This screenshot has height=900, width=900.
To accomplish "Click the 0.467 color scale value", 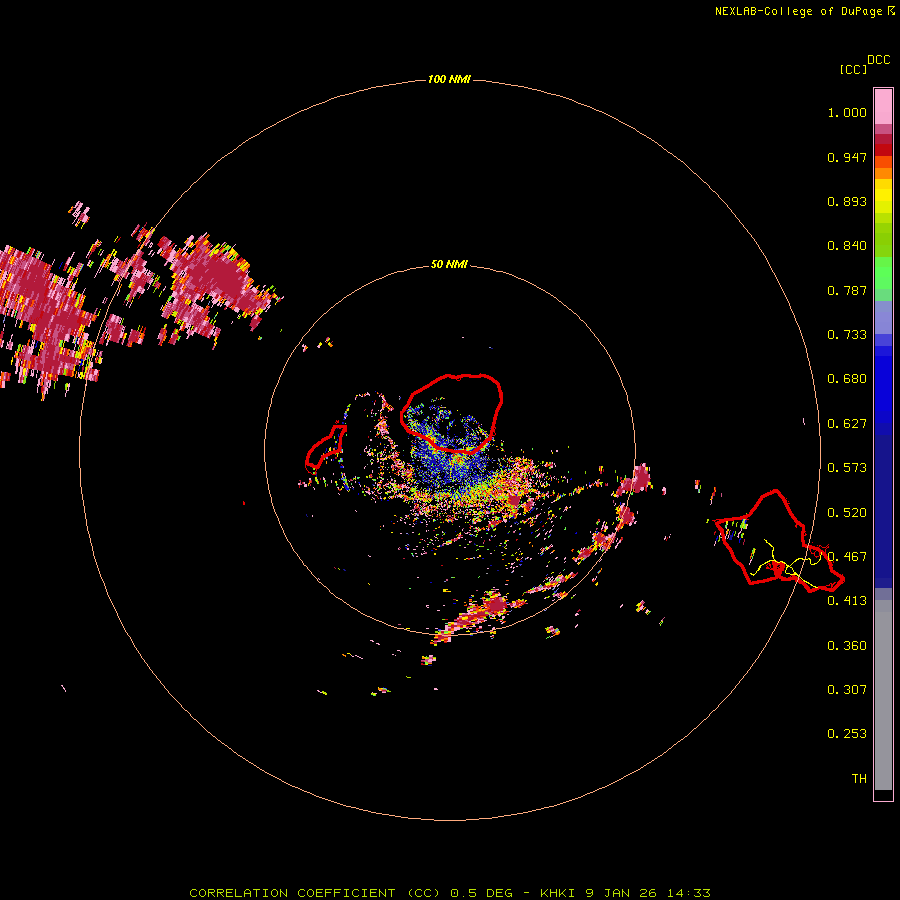I will pyautogui.click(x=847, y=557).
